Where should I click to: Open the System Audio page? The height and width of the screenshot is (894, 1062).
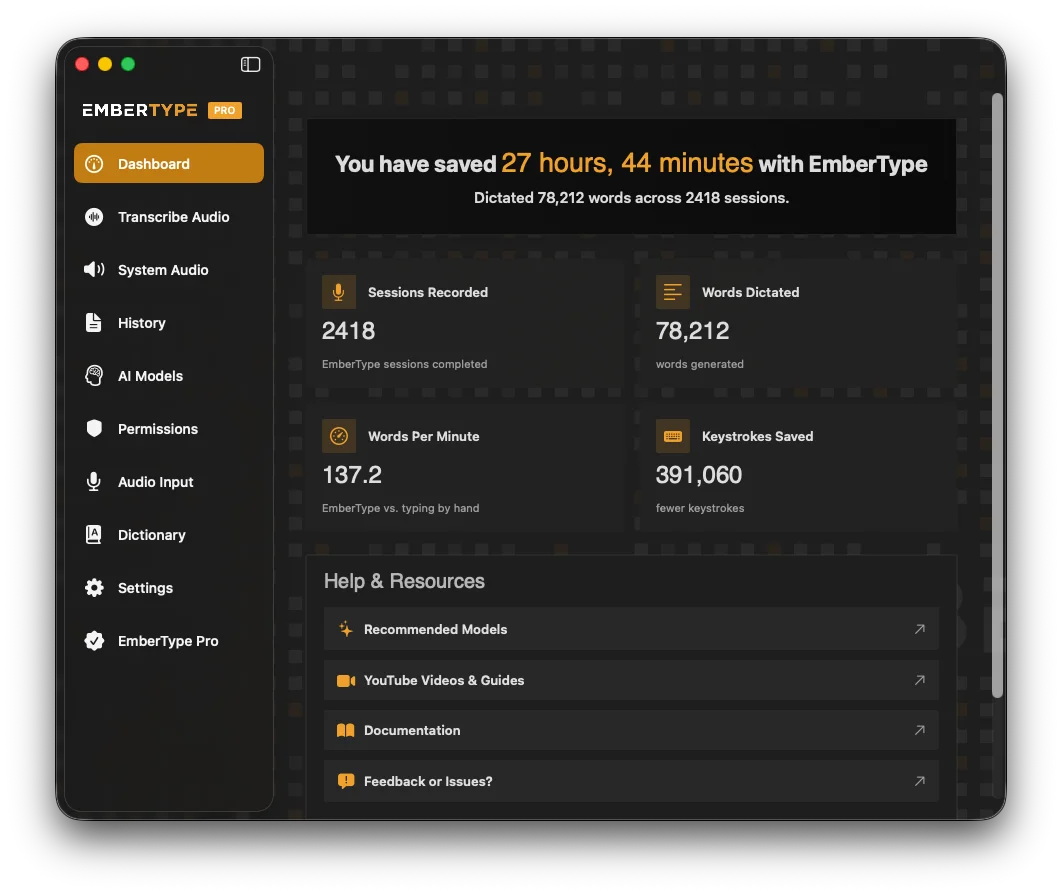tap(169, 270)
